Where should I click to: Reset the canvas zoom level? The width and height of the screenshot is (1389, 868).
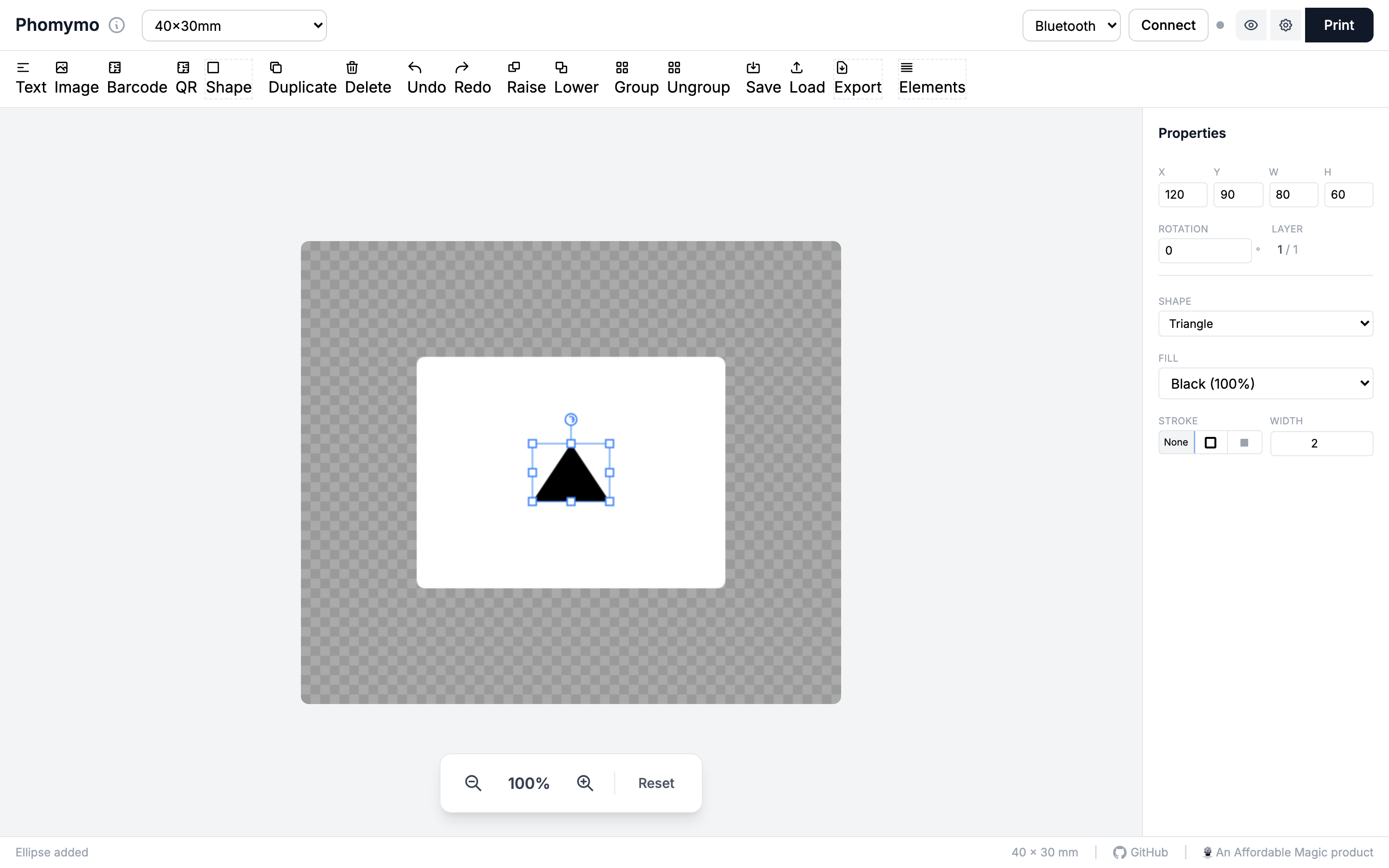point(655,783)
